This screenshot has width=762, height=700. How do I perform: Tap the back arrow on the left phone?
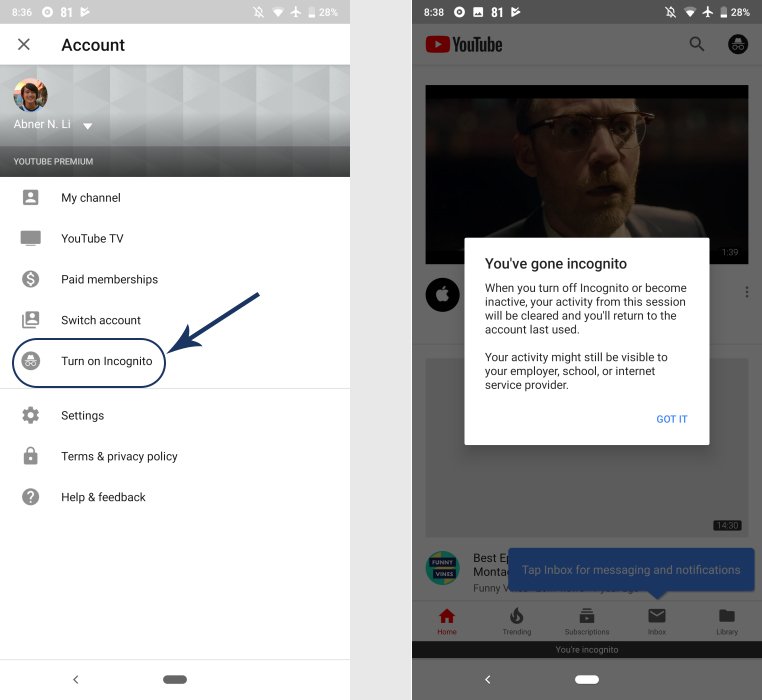point(75,679)
